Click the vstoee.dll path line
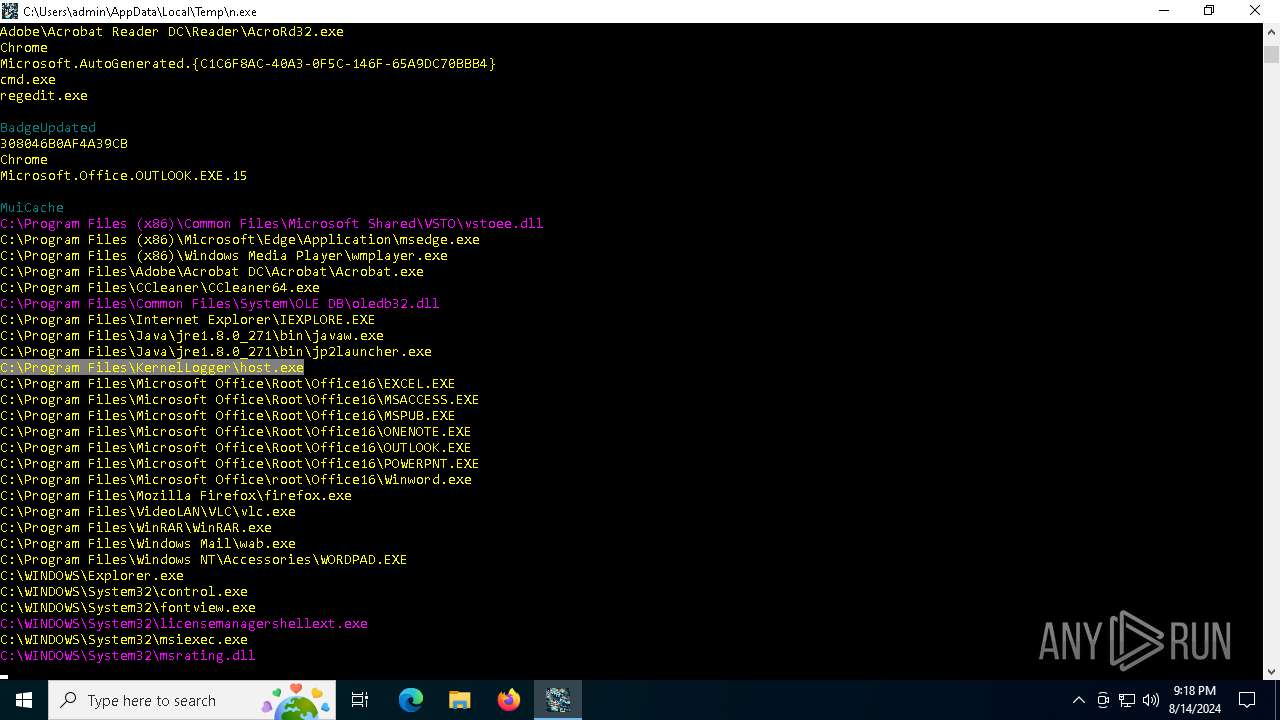Viewport: 1280px width, 720px height. (272, 224)
